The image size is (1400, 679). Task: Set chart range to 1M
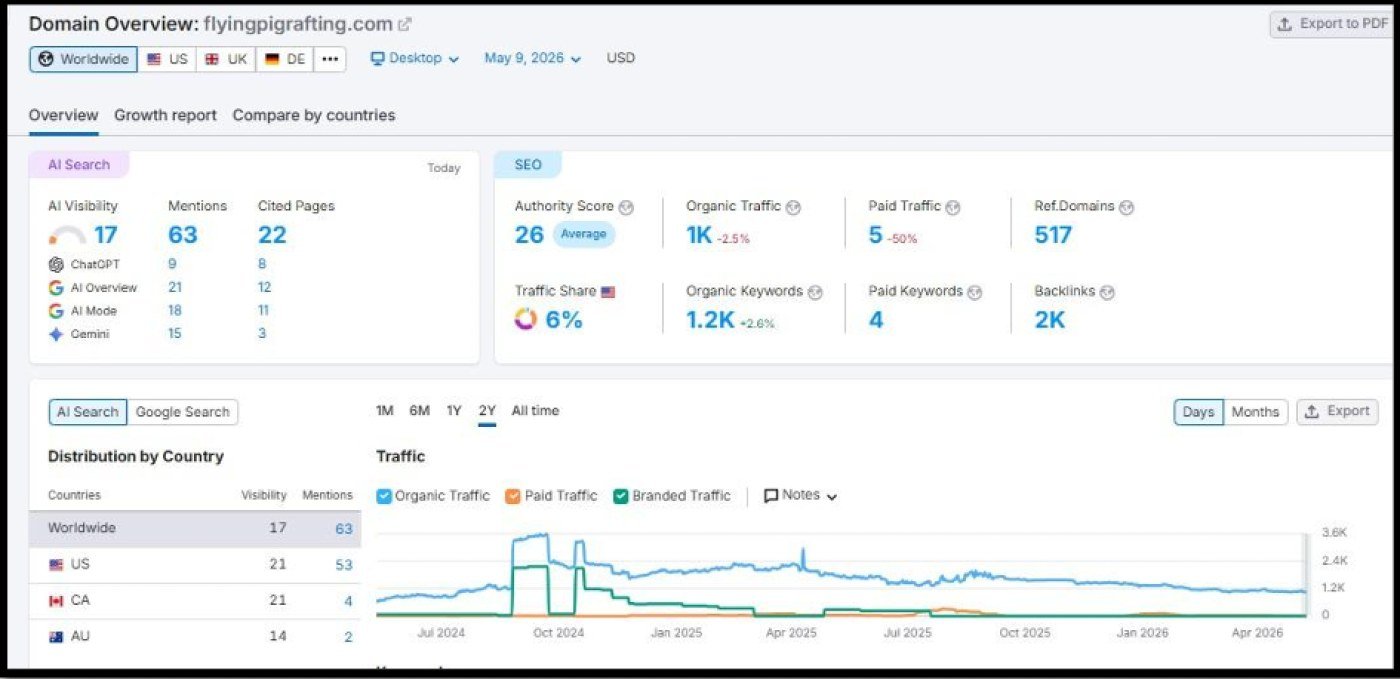tap(384, 411)
